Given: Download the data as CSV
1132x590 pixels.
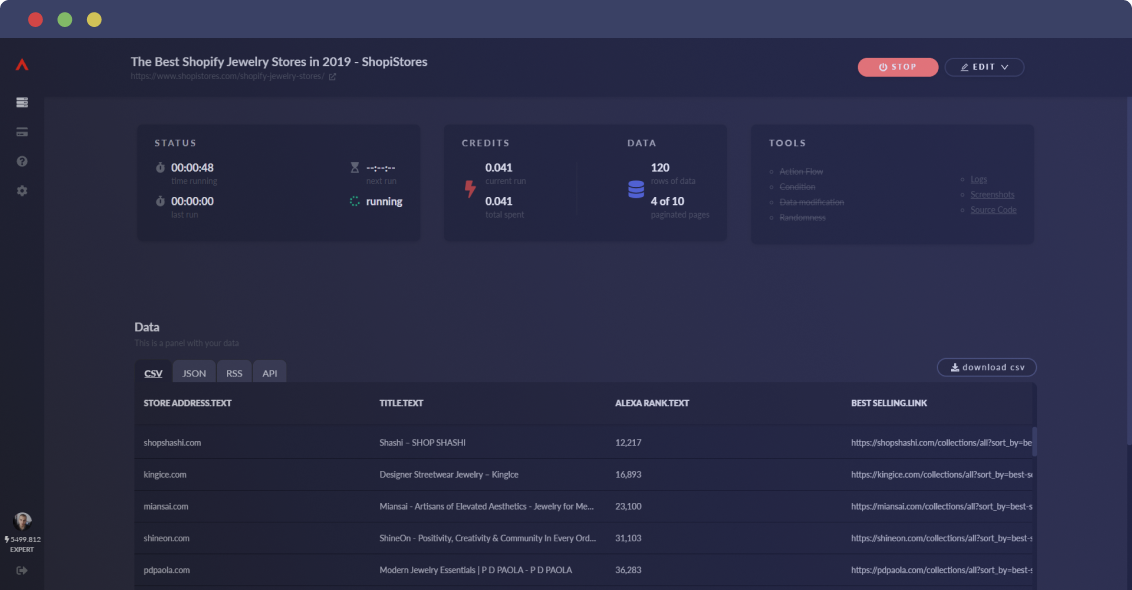Looking at the screenshot, I should click(987, 368).
